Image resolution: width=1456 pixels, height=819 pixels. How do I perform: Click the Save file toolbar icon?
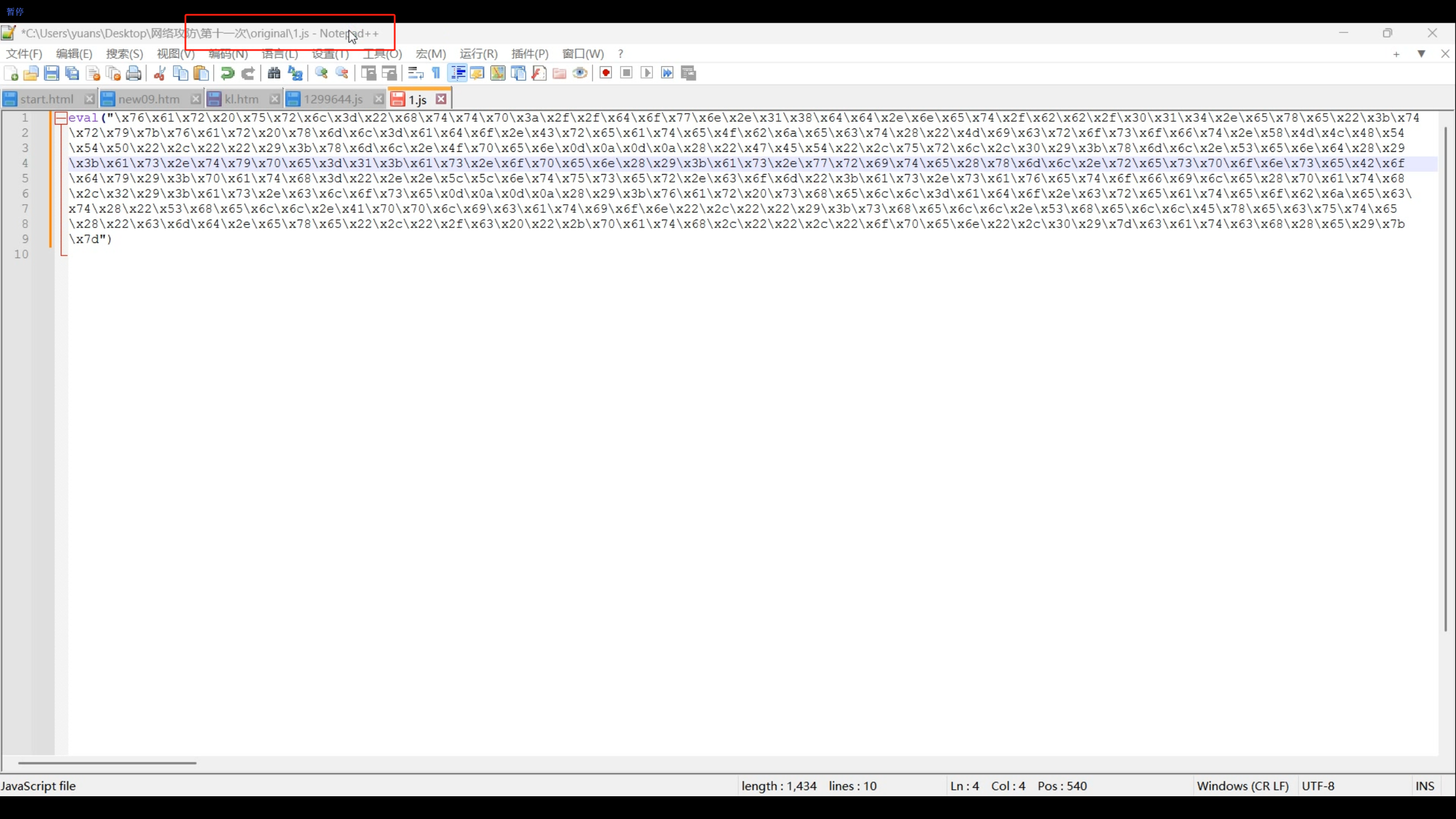point(52,73)
